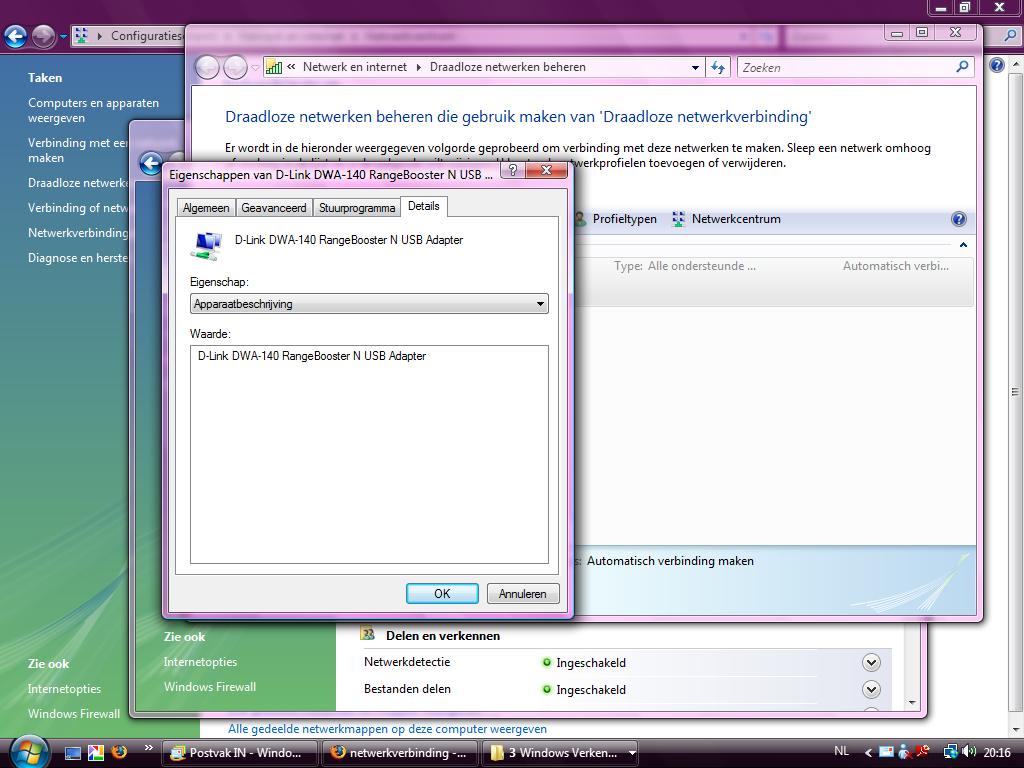Open Windows Firewall in far-left Zie ook
This screenshot has width=1024, height=768.
pos(74,714)
